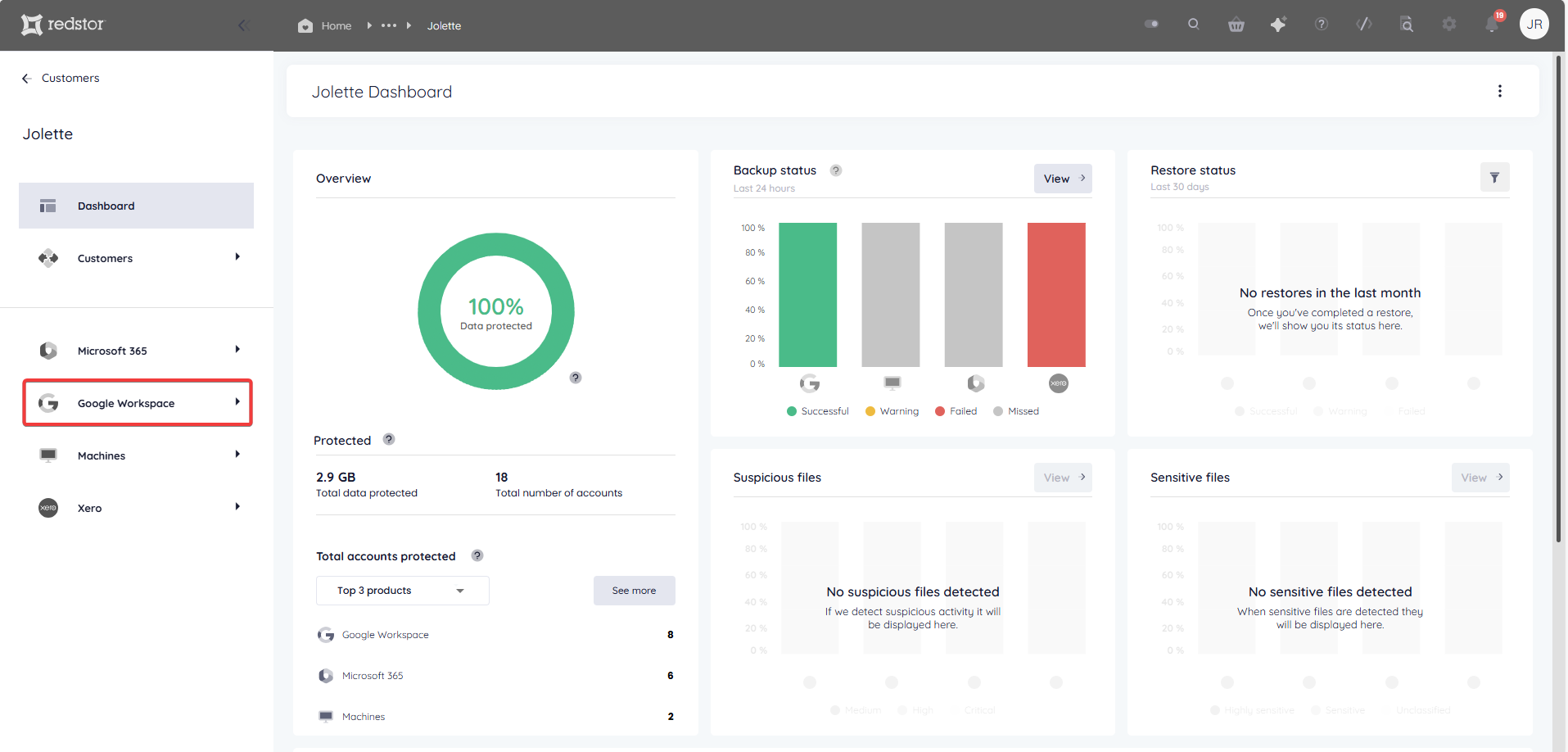The width and height of the screenshot is (1568, 752).
Task: Click the Backup status help icon
Action: click(x=836, y=170)
